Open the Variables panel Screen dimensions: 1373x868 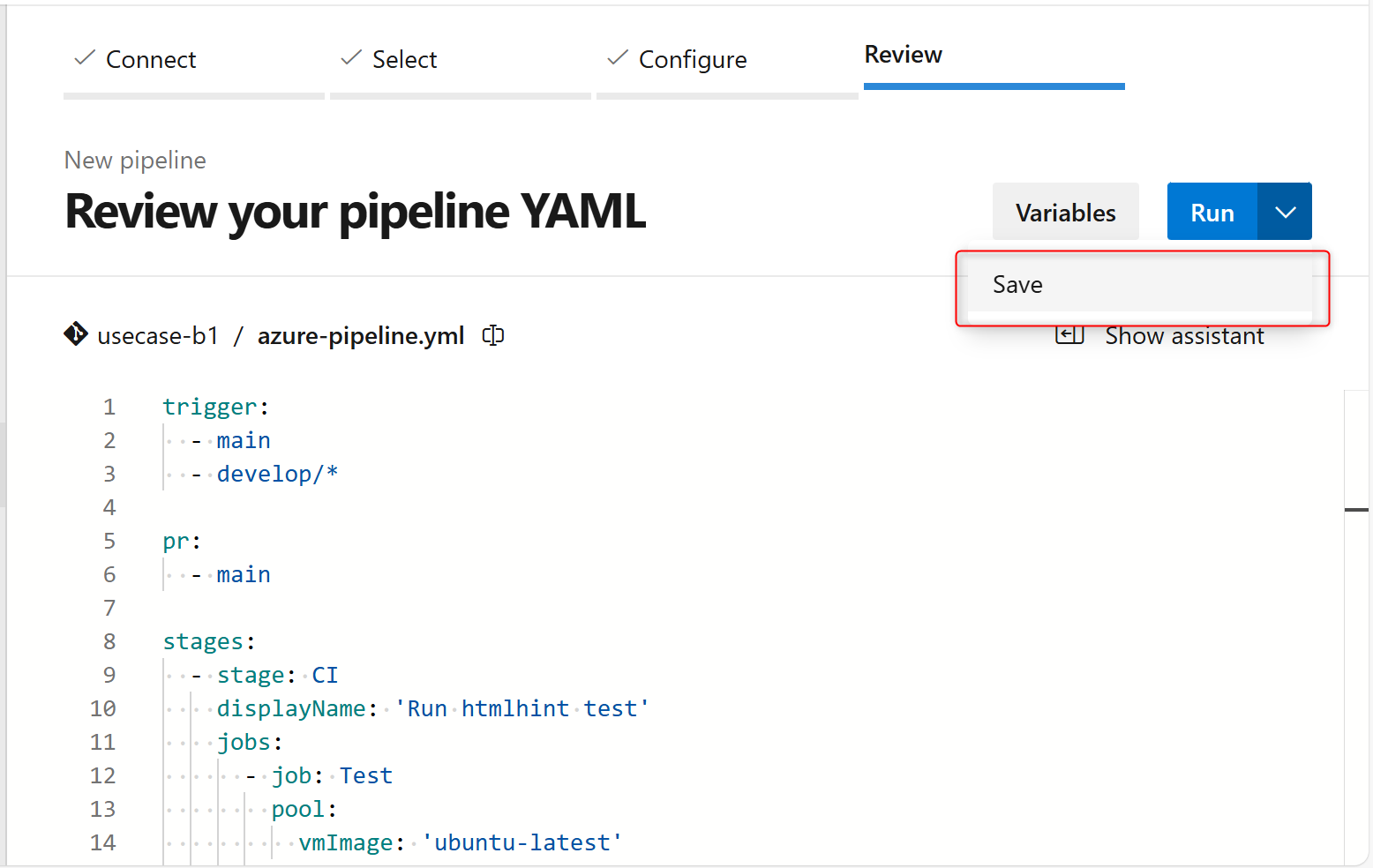[x=1065, y=212]
